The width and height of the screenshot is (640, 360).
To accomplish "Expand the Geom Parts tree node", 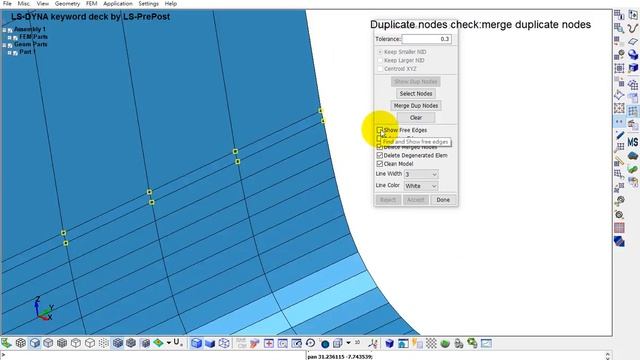I will [x=4, y=45].
